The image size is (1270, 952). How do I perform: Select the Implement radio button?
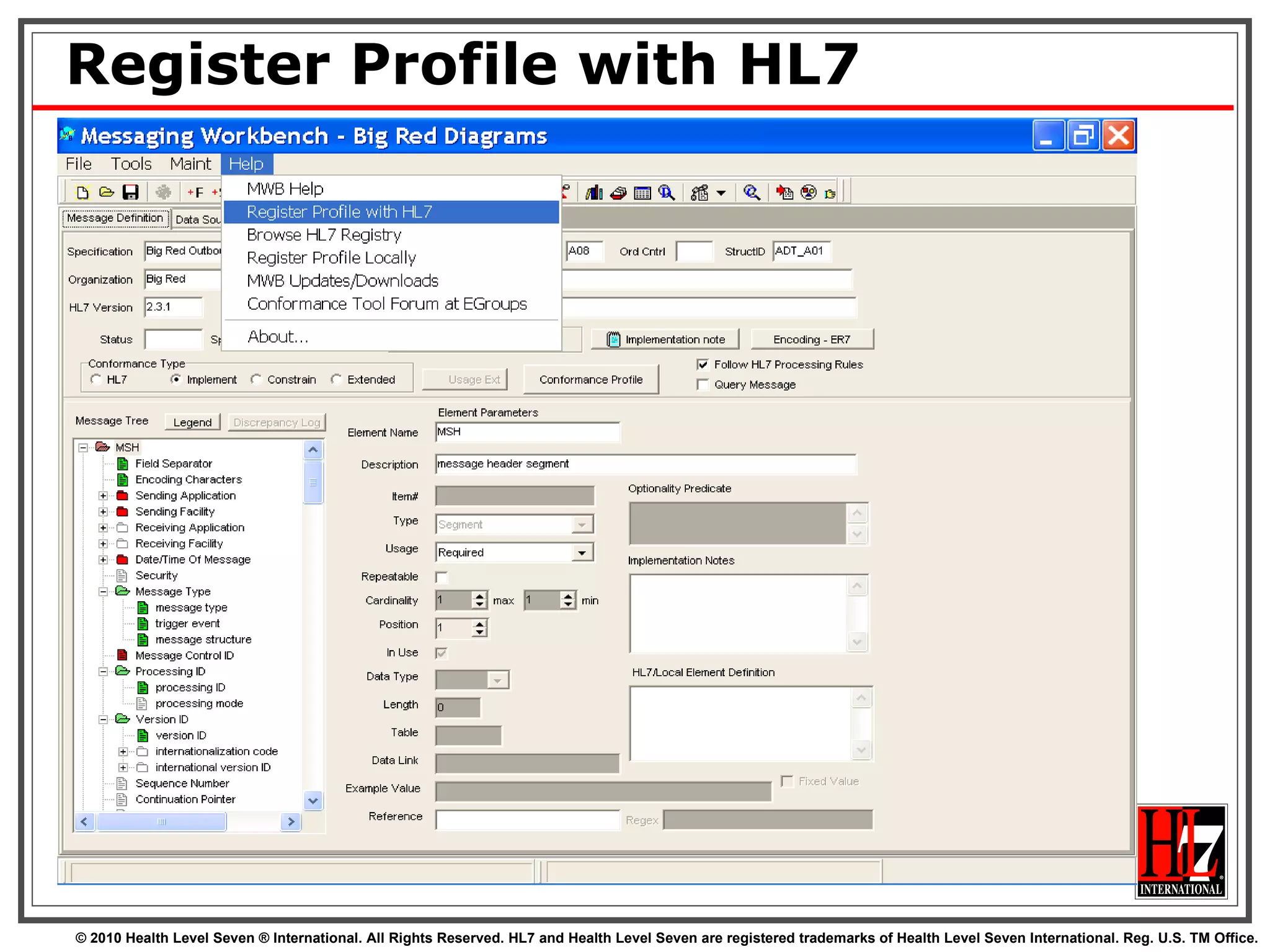point(176,379)
